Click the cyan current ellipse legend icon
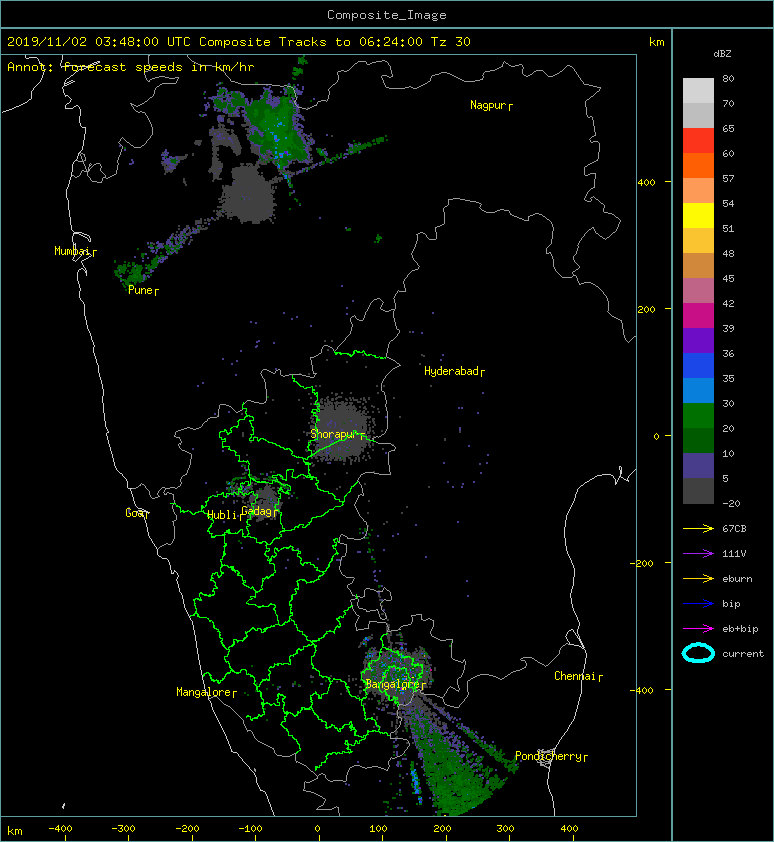This screenshot has width=774, height=842. pyautogui.click(x=698, y=653)
